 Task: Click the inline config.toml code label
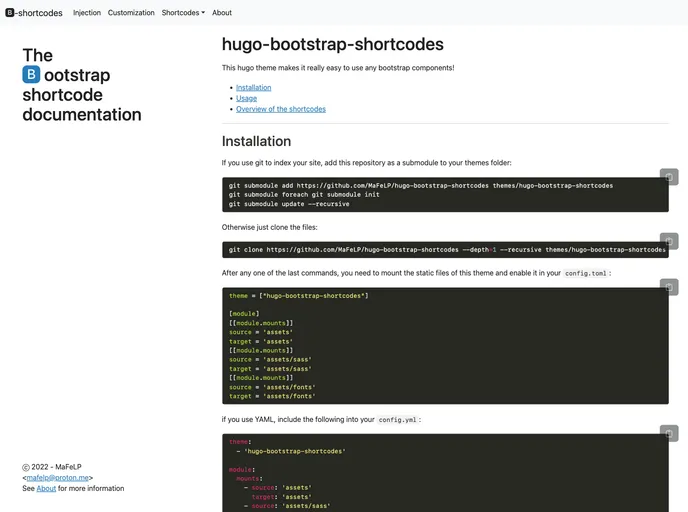coord(585,273)
